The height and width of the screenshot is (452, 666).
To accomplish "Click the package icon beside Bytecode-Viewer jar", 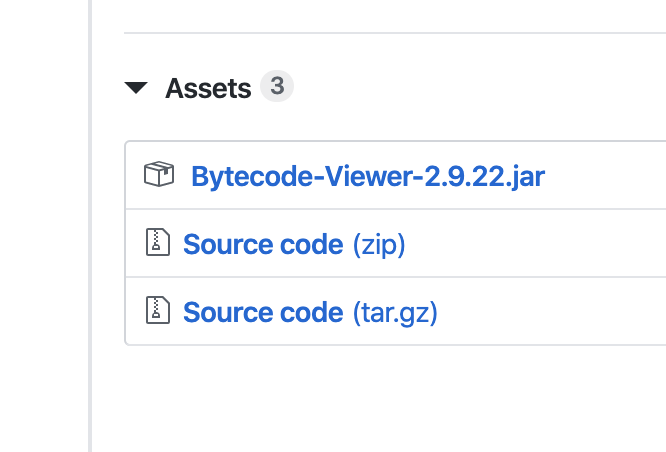I will coord(159,174).
